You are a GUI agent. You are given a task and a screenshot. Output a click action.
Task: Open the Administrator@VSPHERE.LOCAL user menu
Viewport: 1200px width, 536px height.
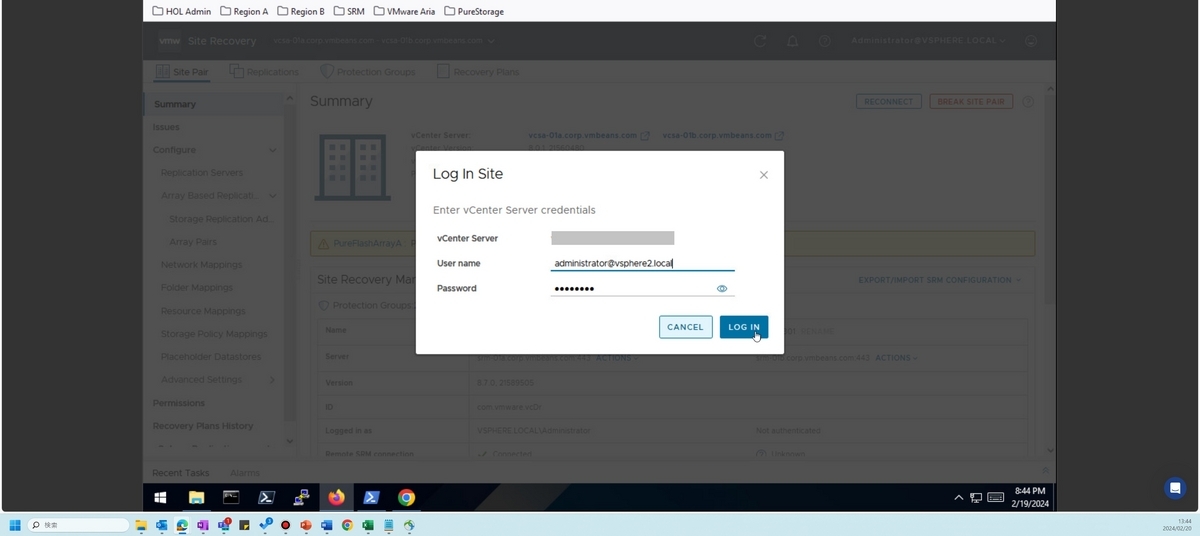[x=927, y=41]
